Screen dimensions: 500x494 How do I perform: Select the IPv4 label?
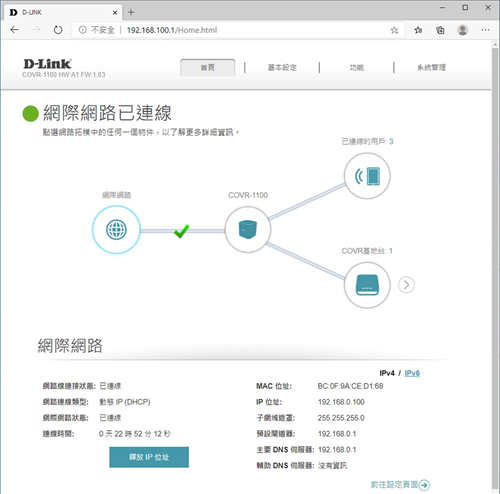387,373
